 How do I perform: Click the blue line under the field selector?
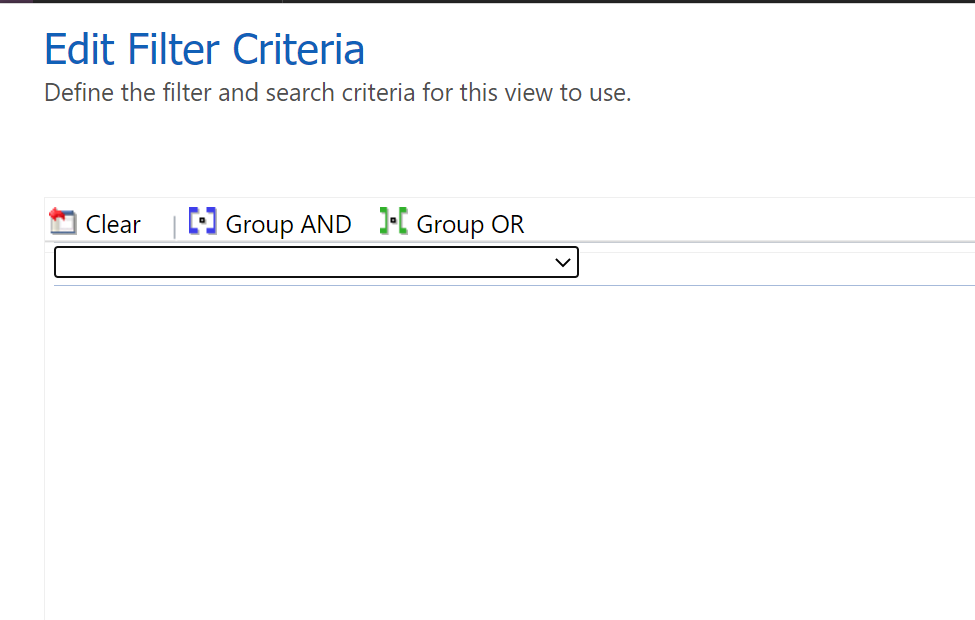(x=514, y=285)
